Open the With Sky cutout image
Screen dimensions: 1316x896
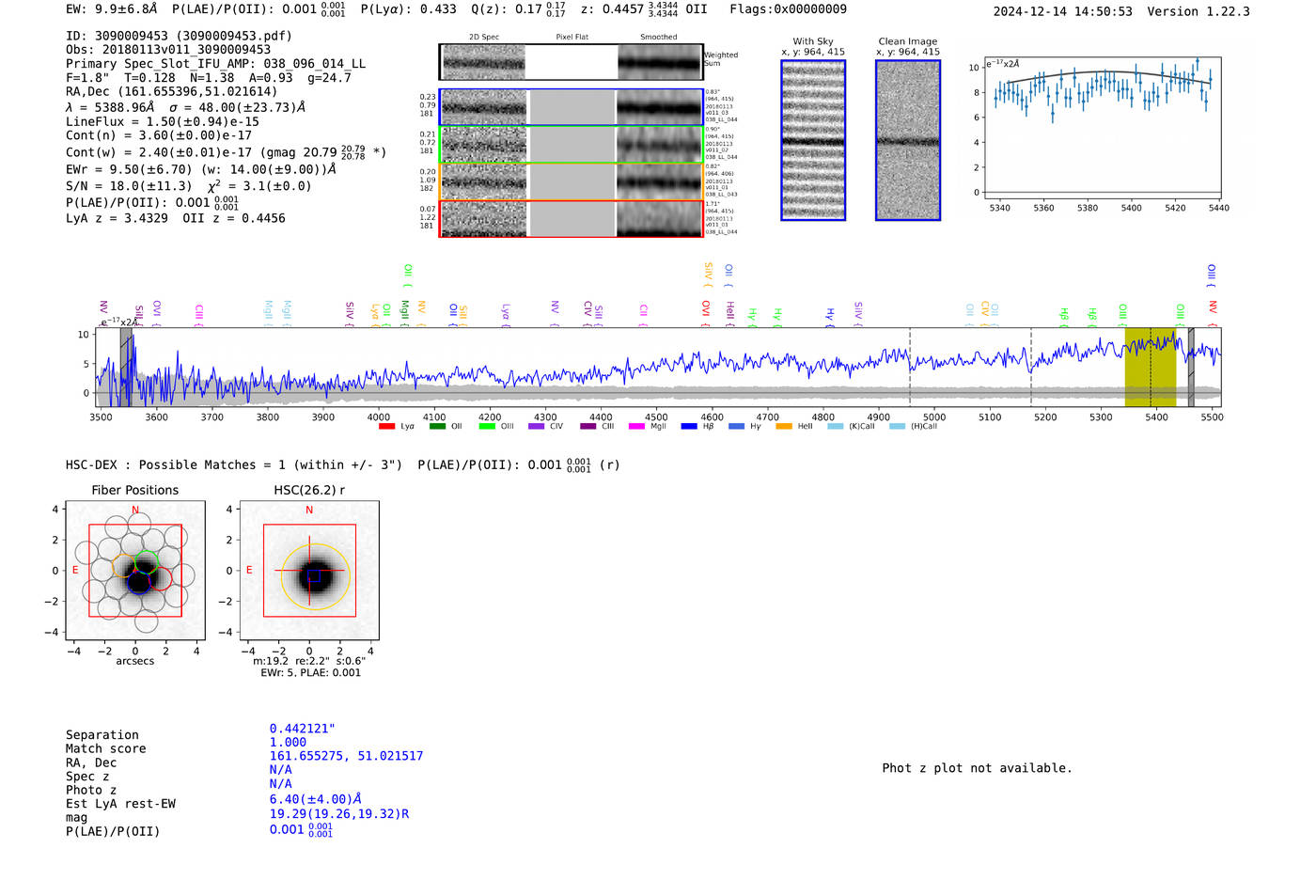pyautogui.click(x=813, y=140)
